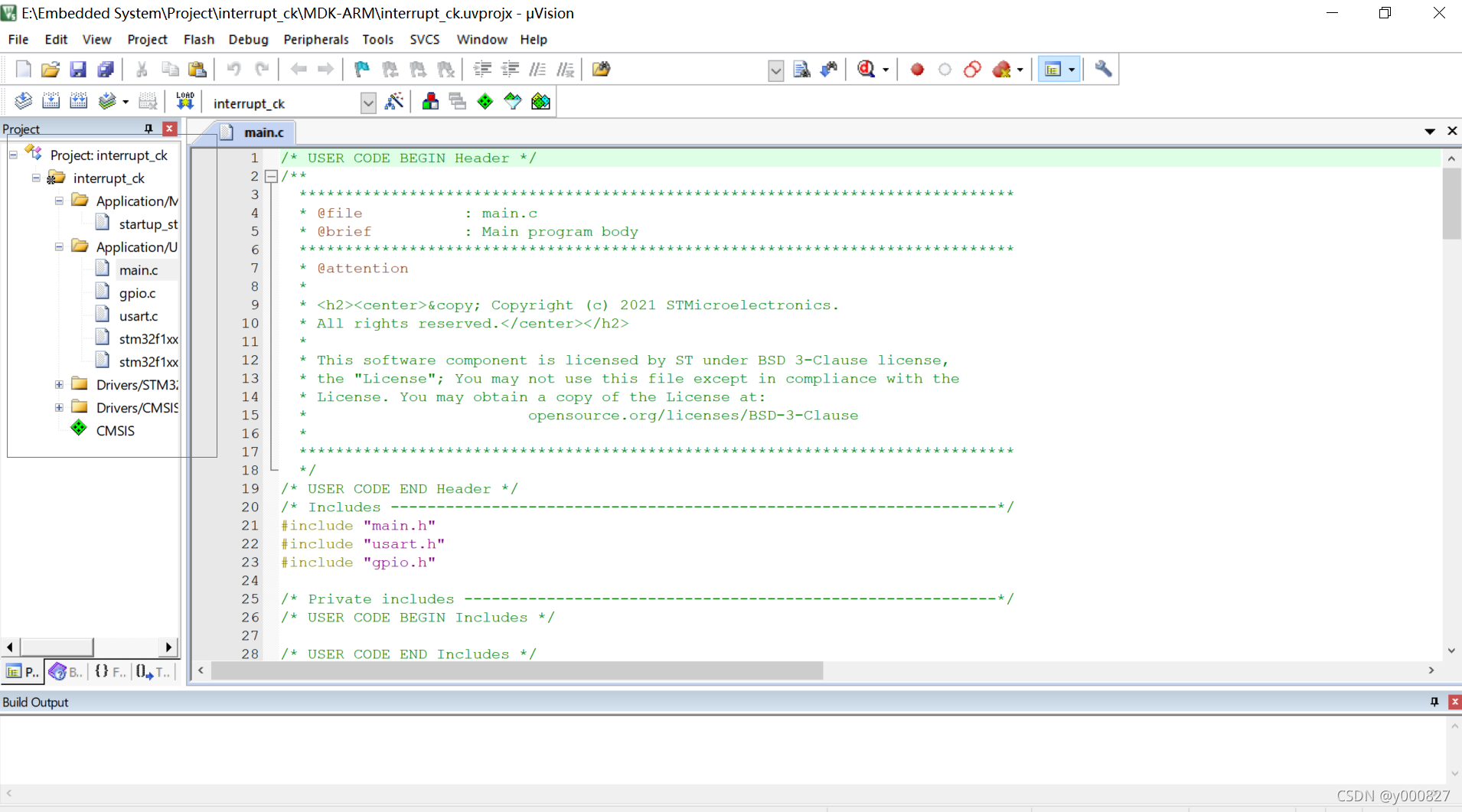Navigate backwards with left arrow icon
1462x812 pixels.
click(x=299, y=70)
